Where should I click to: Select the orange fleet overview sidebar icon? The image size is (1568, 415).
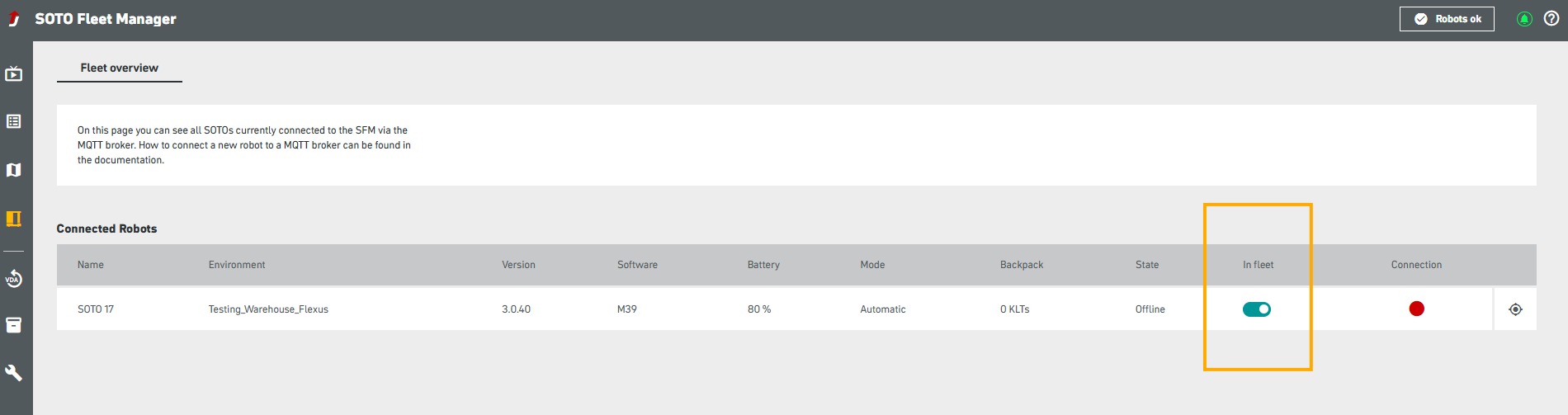point(14,219)
